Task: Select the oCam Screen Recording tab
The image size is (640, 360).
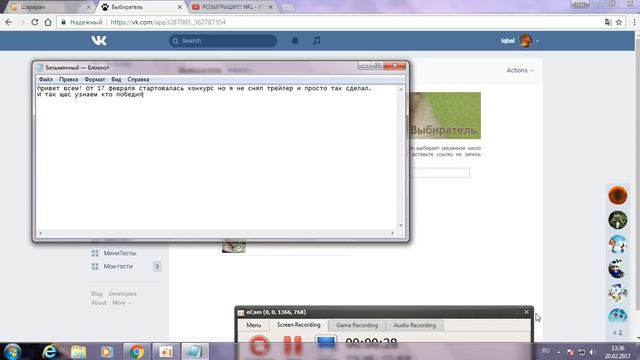Action: [298, 325]
